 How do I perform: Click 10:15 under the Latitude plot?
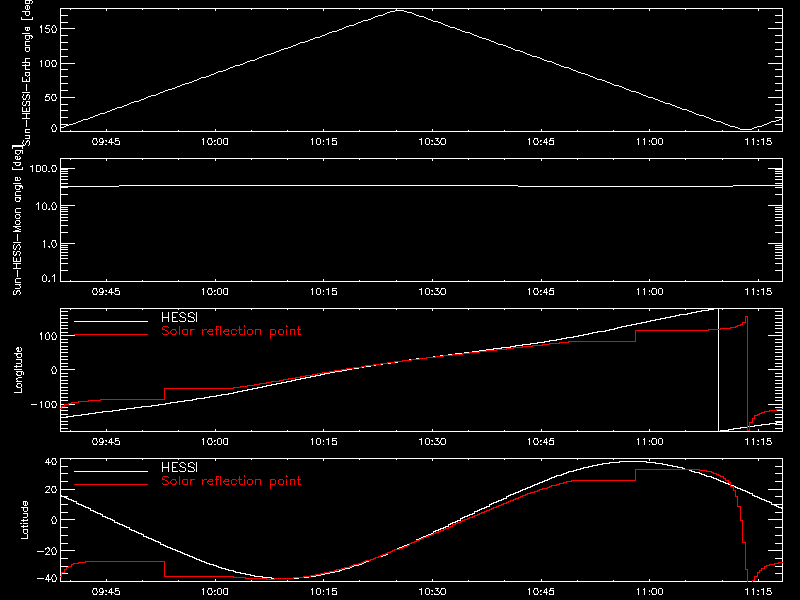coord(323,592)
